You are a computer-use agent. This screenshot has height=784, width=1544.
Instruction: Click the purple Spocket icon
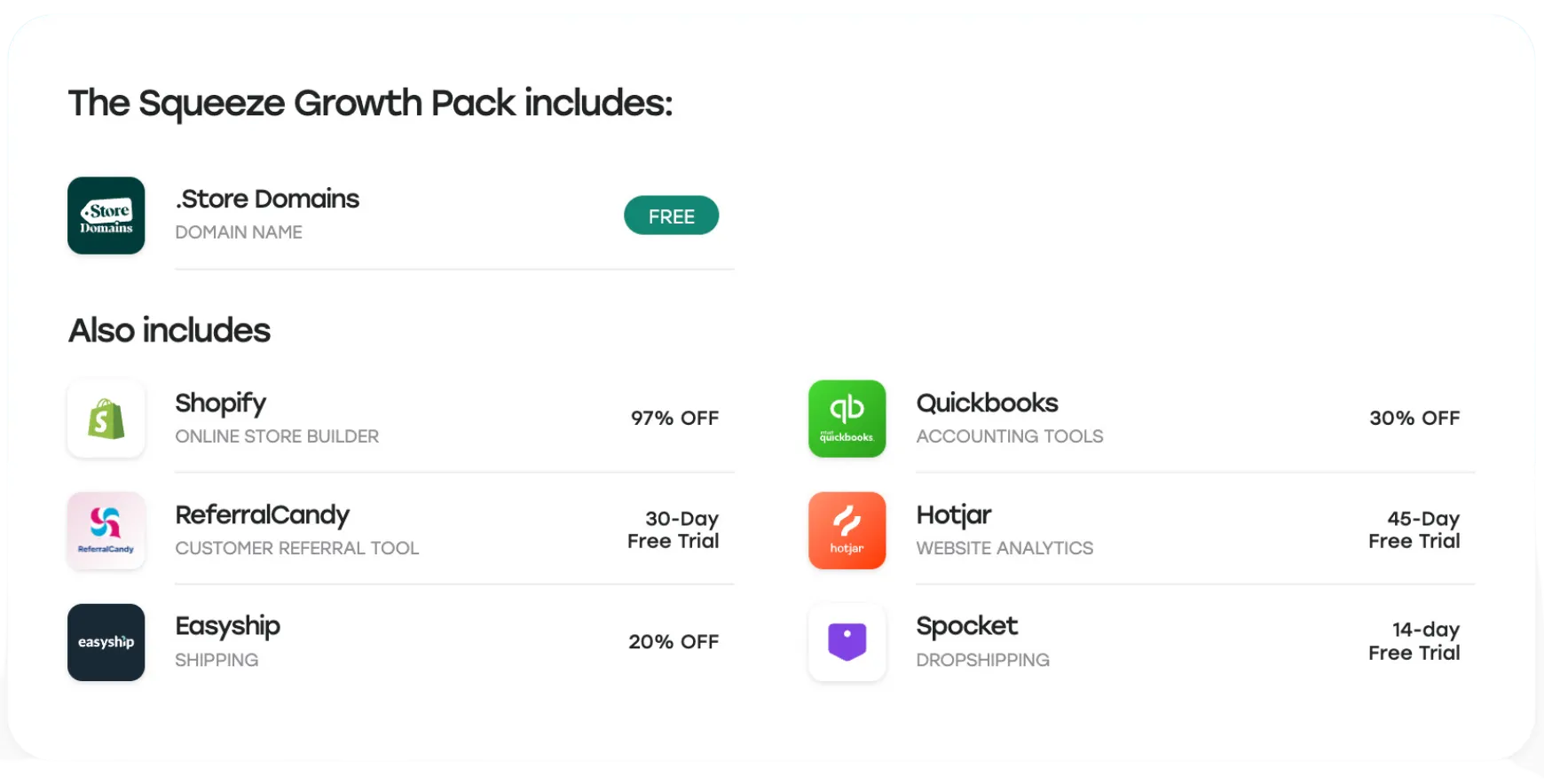coord(847,642)
